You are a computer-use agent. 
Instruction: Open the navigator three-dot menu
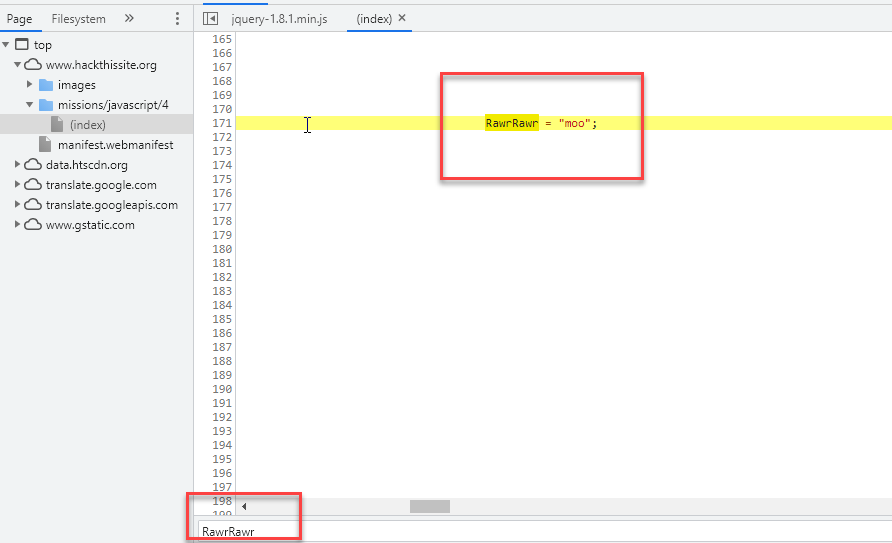[x=177, y=19]
